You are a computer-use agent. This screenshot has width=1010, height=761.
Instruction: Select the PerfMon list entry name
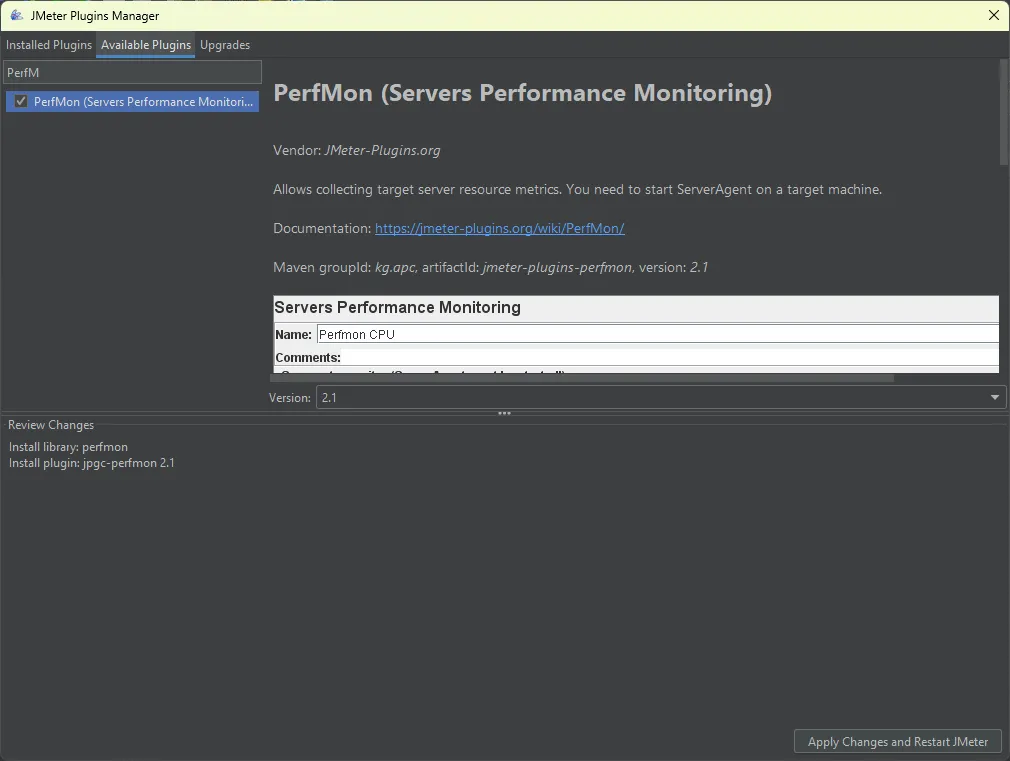click(145, 102)
